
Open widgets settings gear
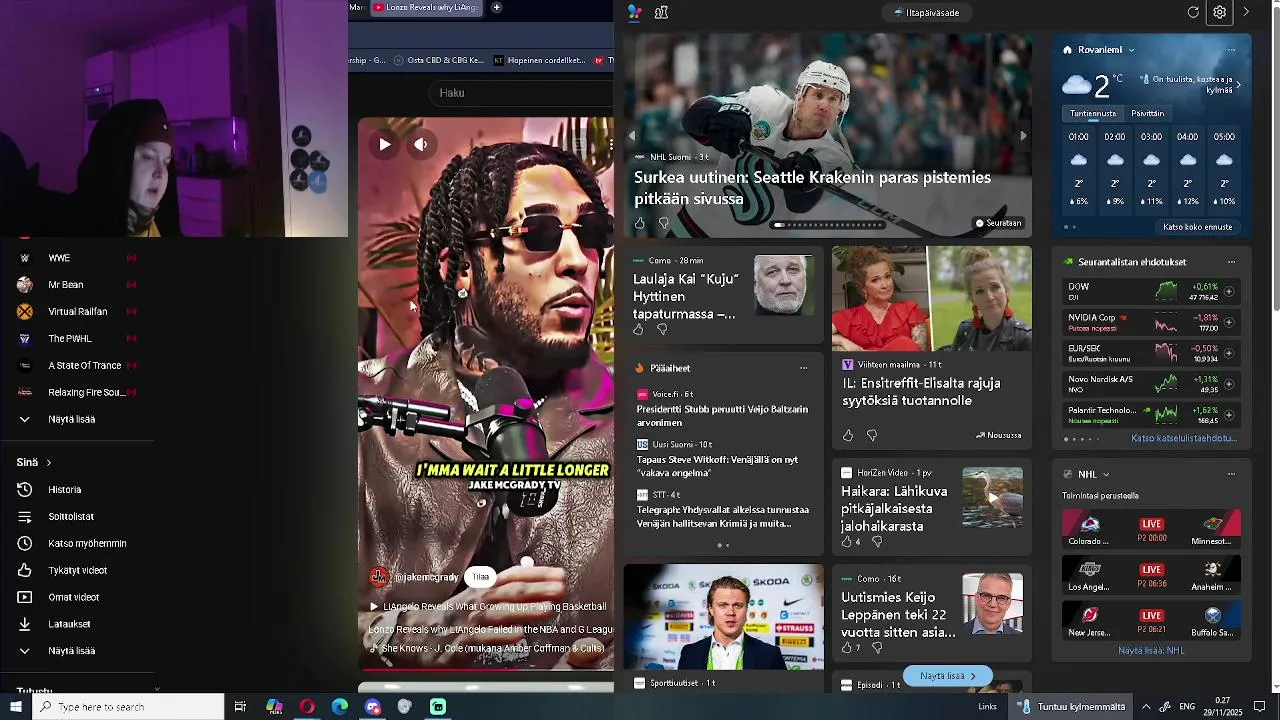click(1220, 12)
